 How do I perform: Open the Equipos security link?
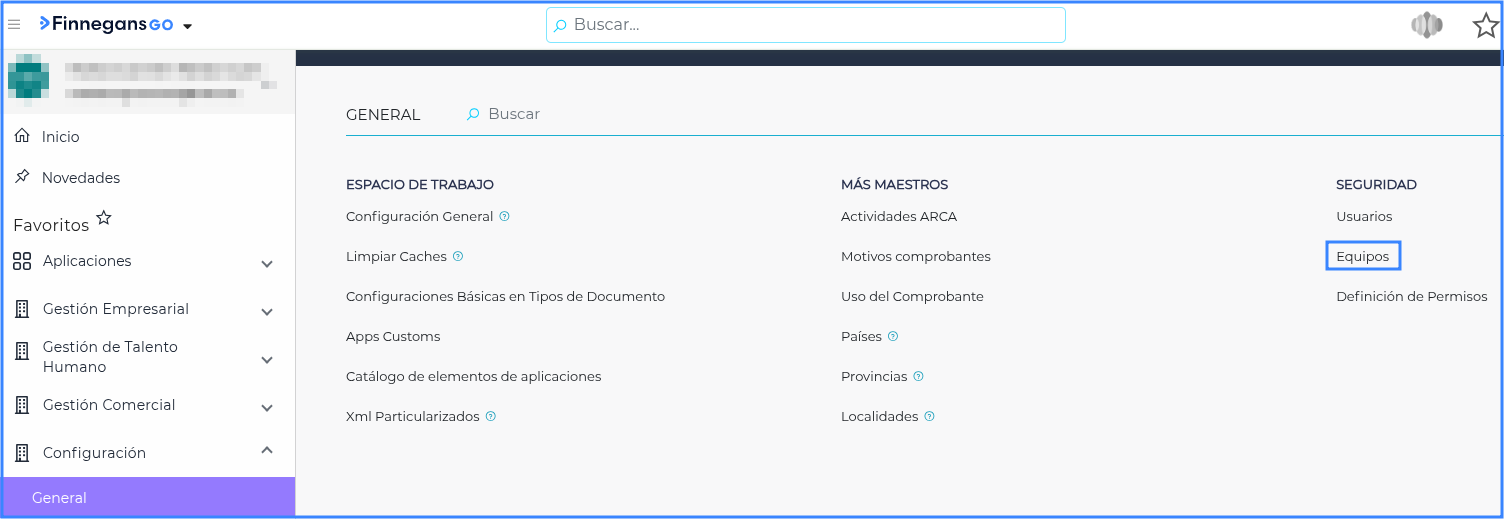coord(1362,256)
